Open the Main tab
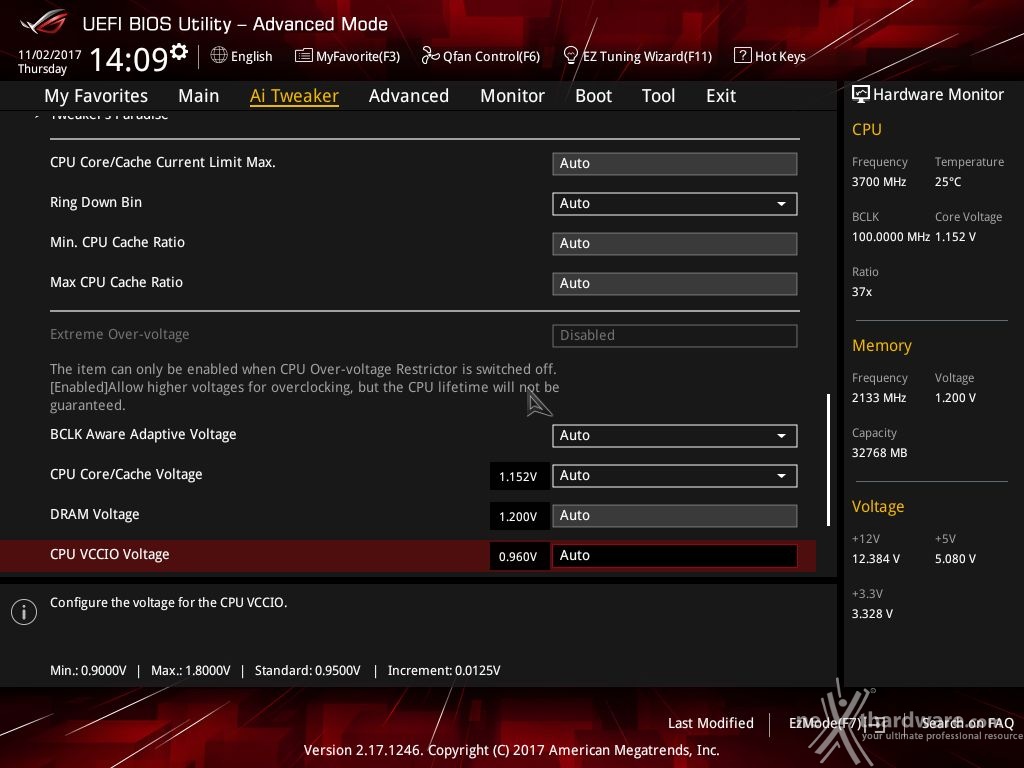Viewport: 1024px width, 768px height. (199, 96)
